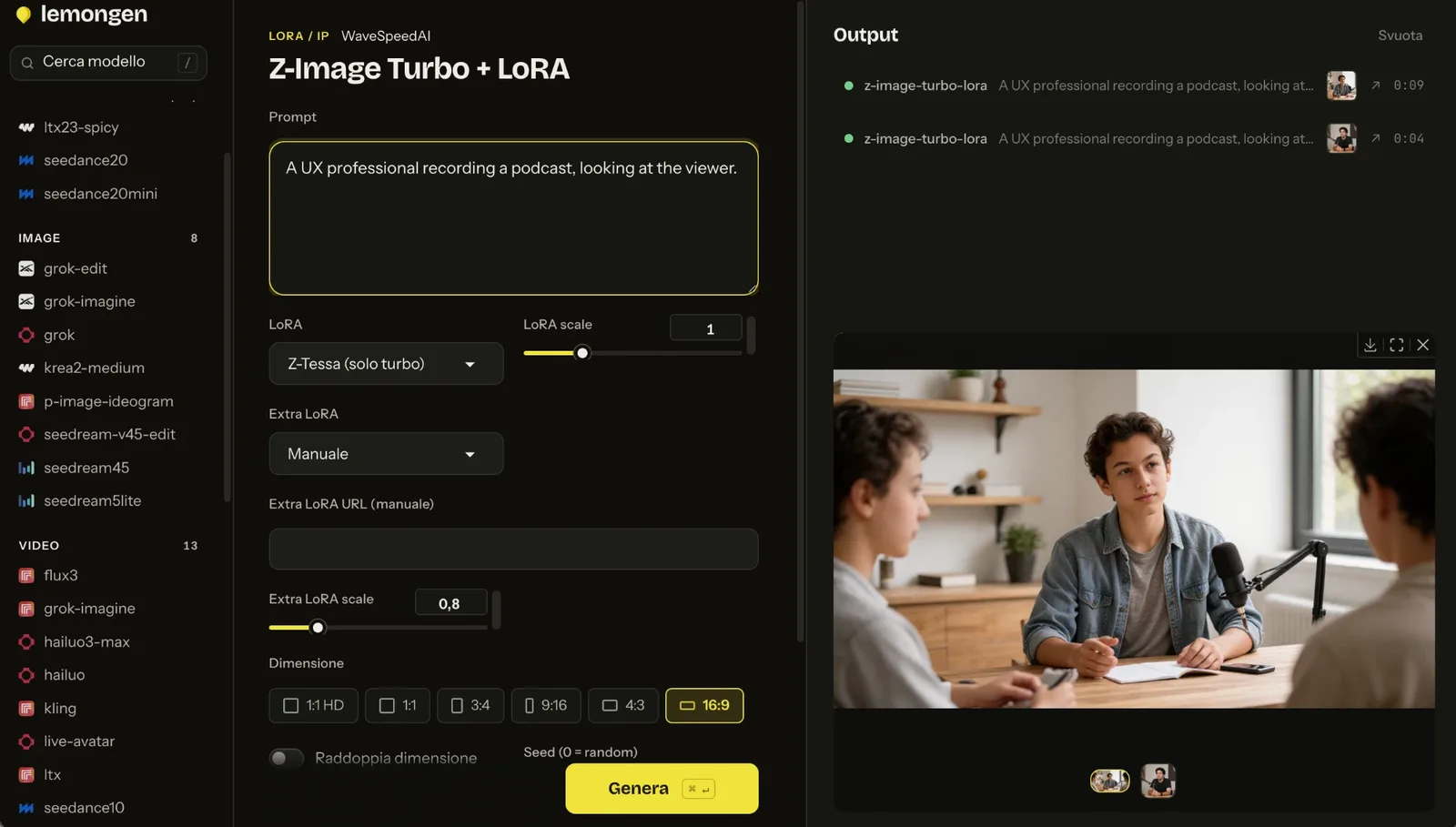Adjust the LoRA scale slider handle
Image resolution: width=1456 pixels, height=827 pixels.
click(x=582, y=353)
